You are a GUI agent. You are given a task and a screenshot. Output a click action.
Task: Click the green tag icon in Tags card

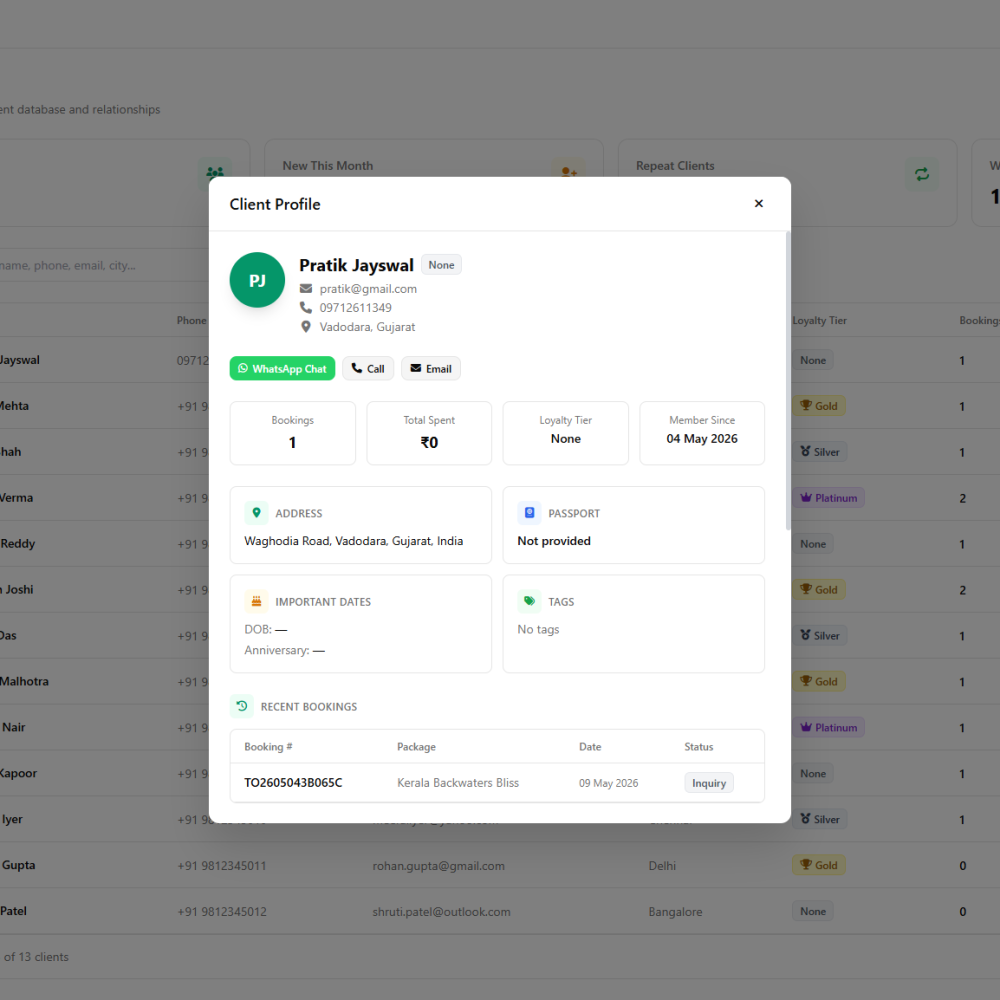pos(529,601)
